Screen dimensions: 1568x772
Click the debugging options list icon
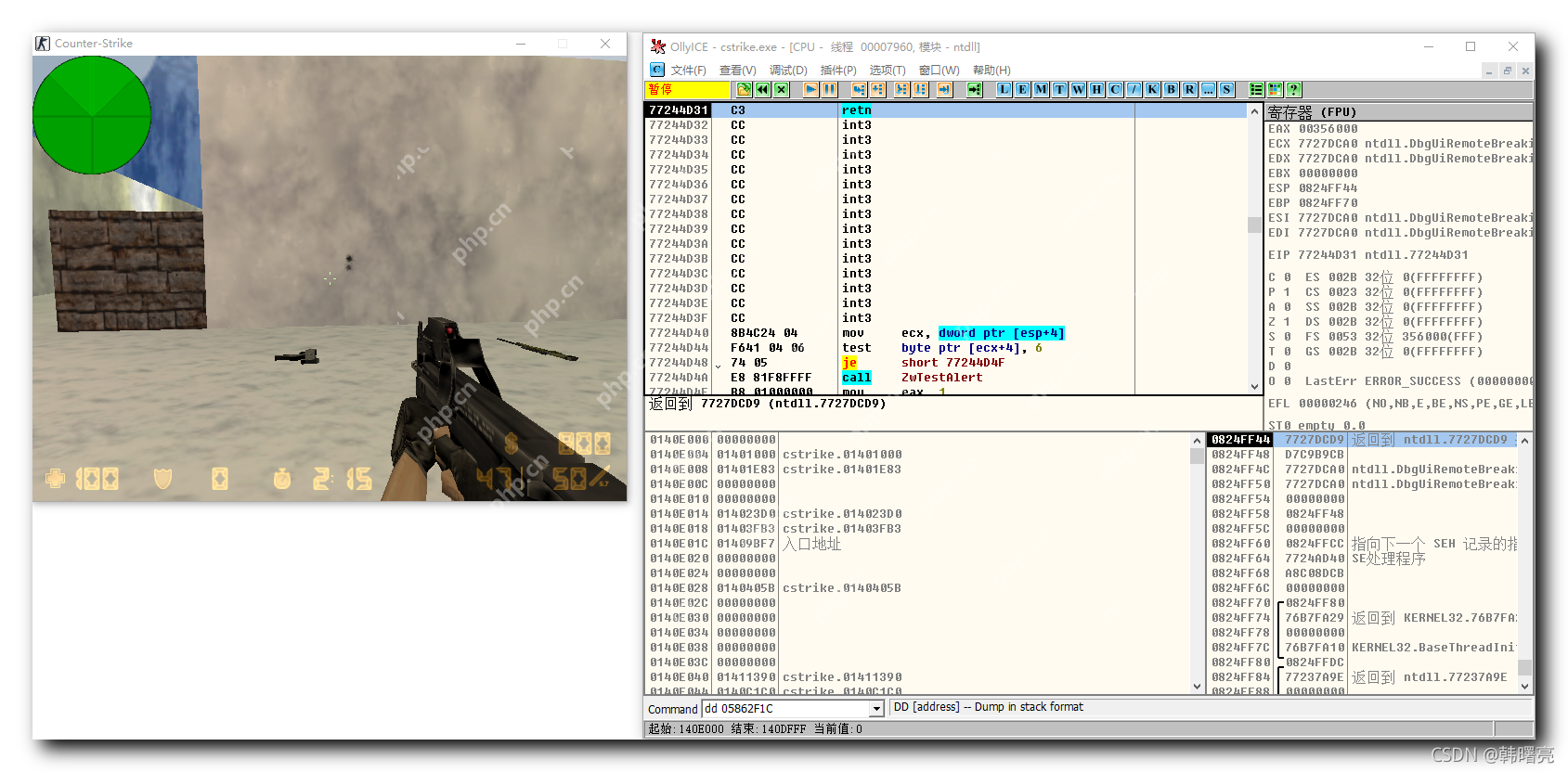1257,89
